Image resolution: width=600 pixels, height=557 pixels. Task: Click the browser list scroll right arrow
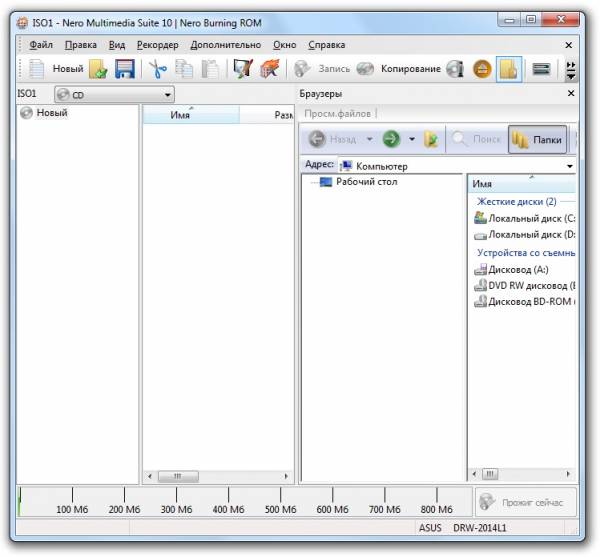click(568, 474)
